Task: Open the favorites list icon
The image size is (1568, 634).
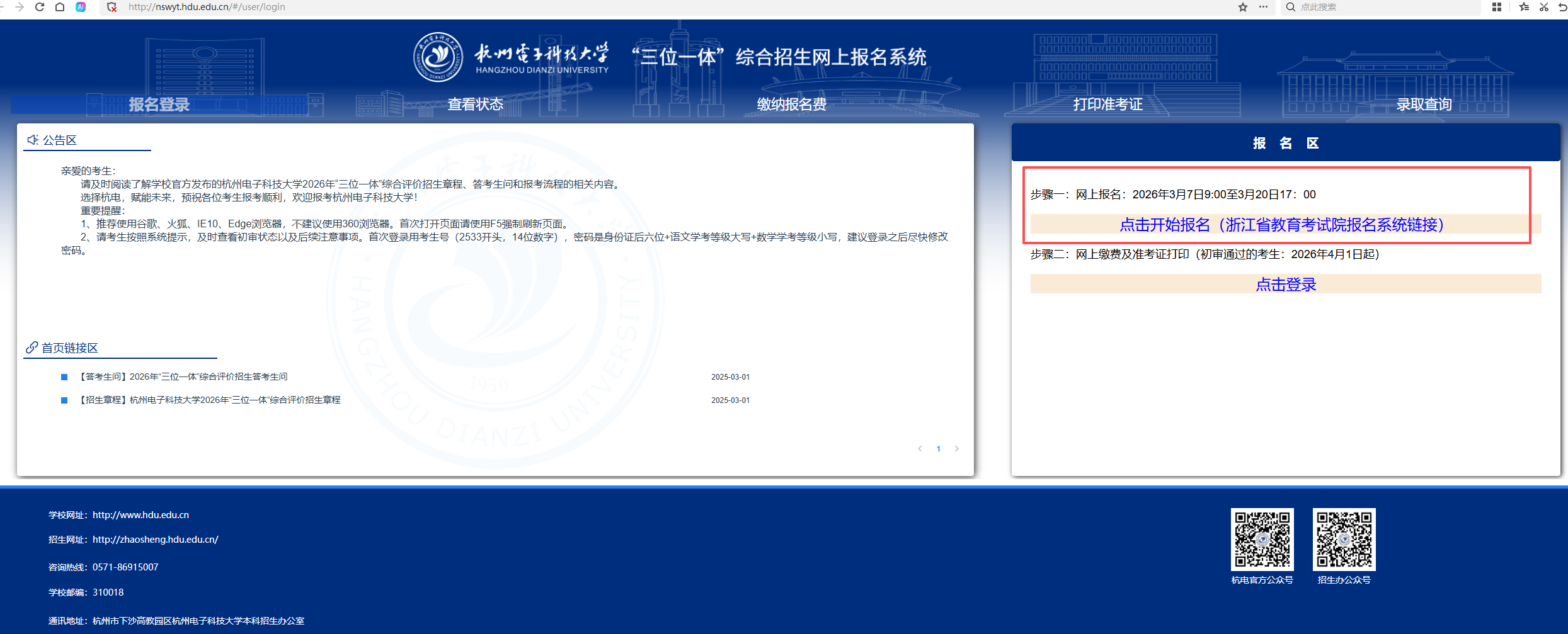Action: [1524, 7]
